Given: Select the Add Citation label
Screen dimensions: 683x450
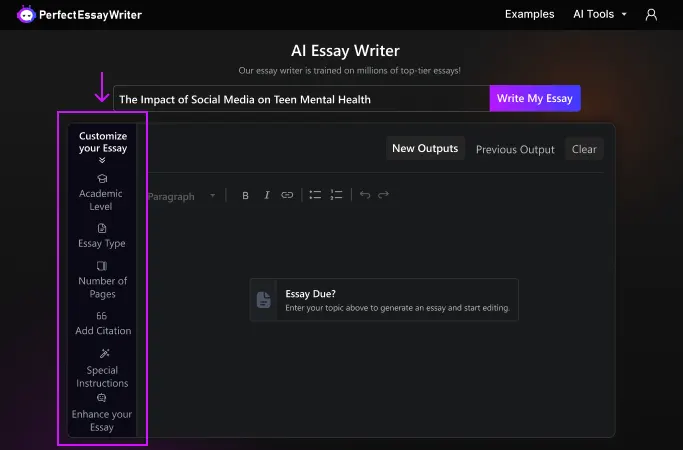Looking at the screenshot, I should [x=103, y=331].
